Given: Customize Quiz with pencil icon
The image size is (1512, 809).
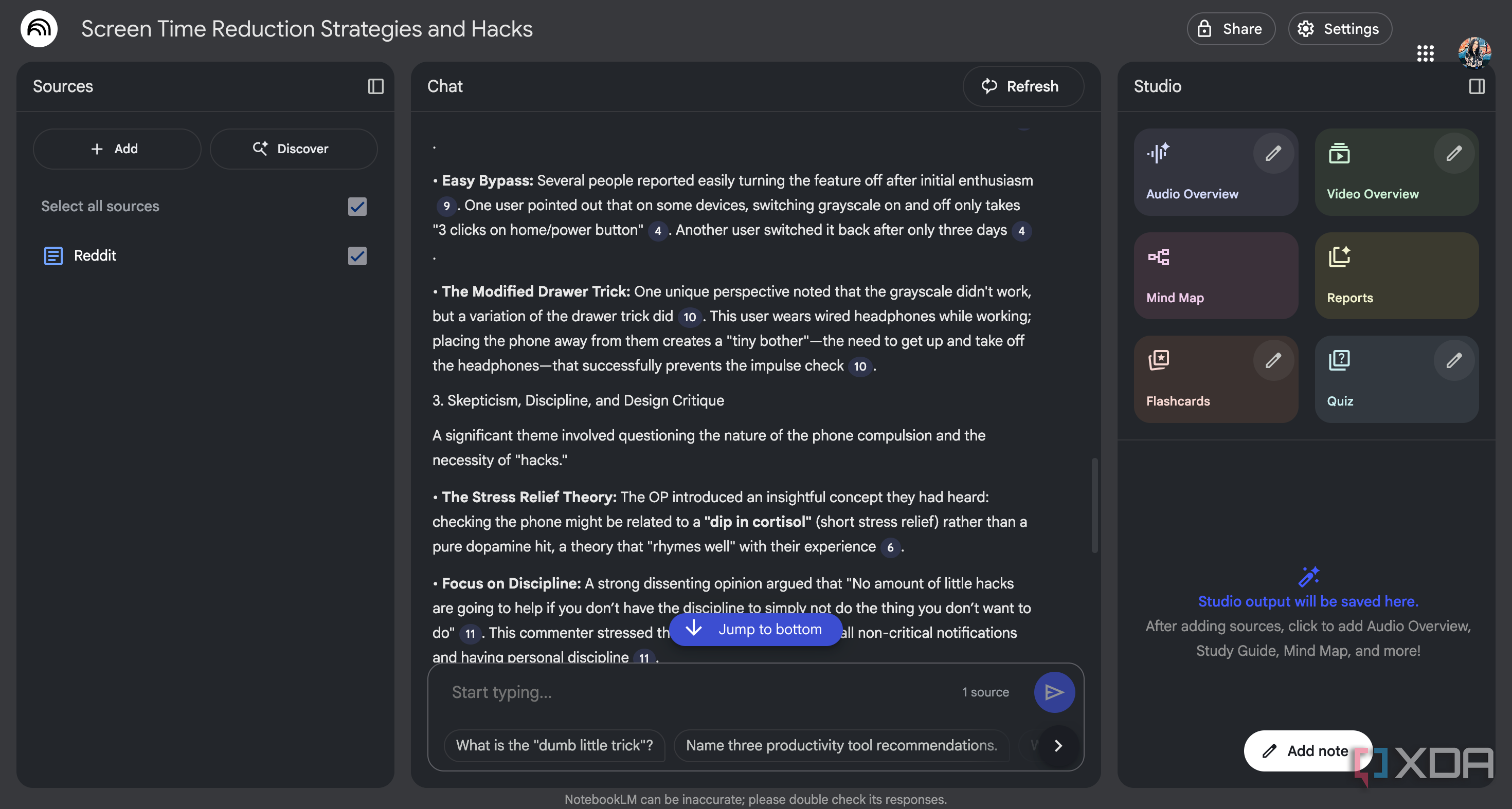Looking at the screenshot, I should click(1454, 361).
